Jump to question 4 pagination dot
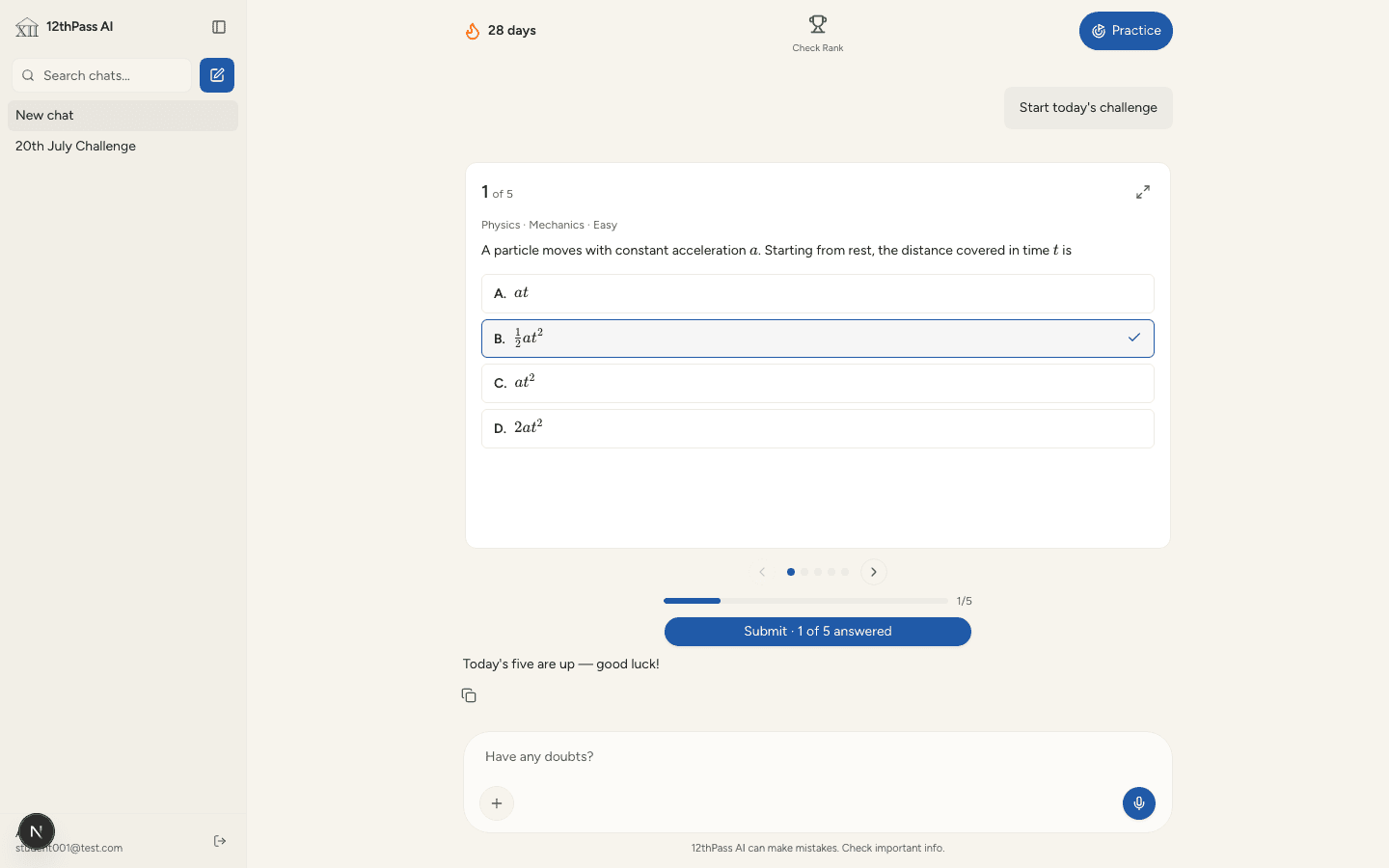 coord(831,572)
